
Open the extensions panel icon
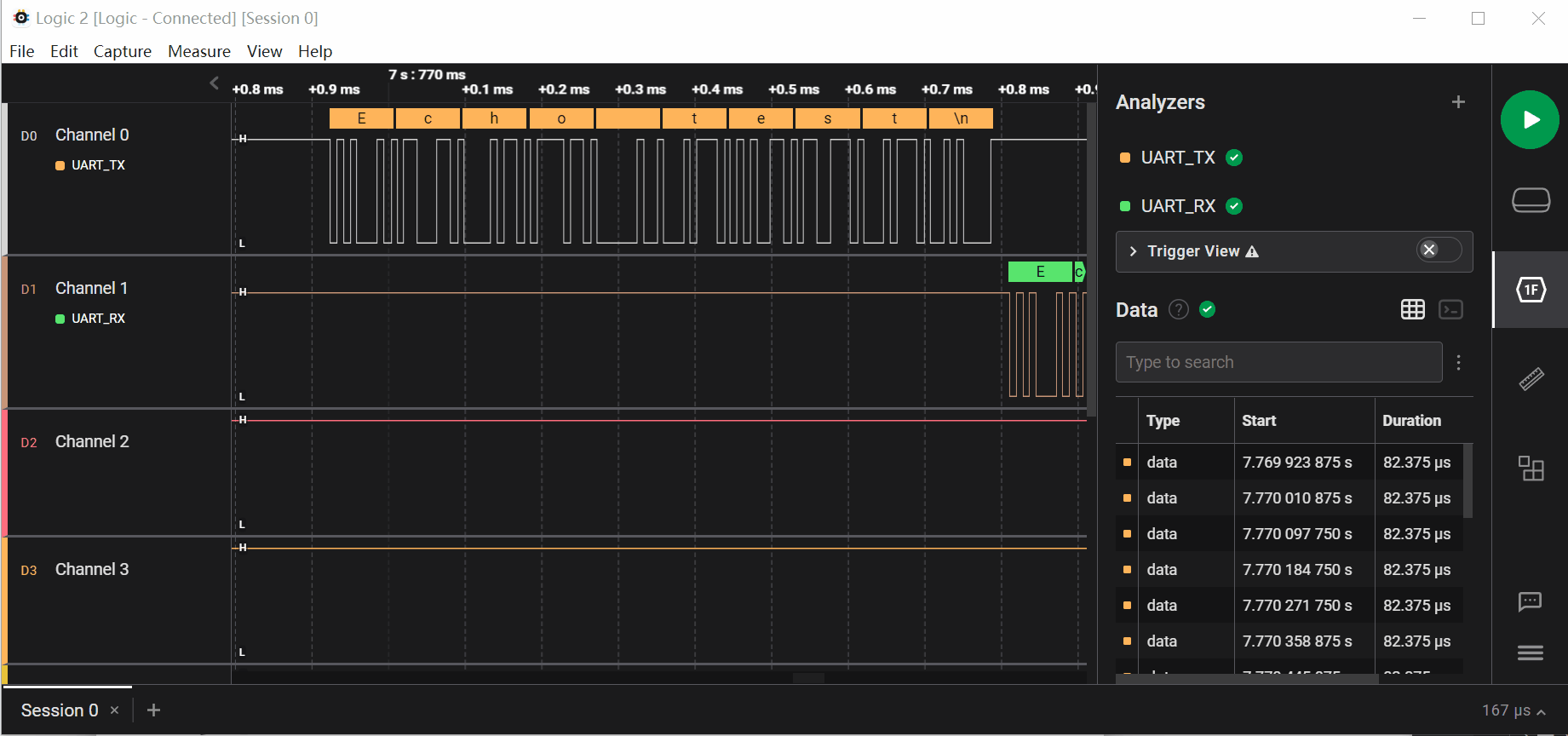[1531, 468]
